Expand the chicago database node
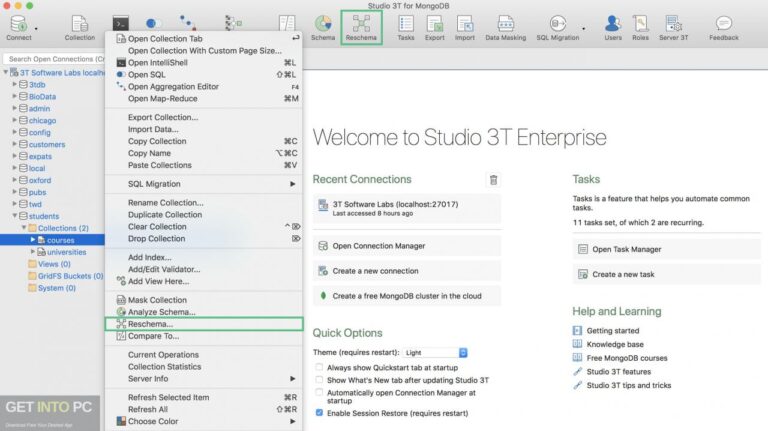The image size is (768, 431). 15,120
